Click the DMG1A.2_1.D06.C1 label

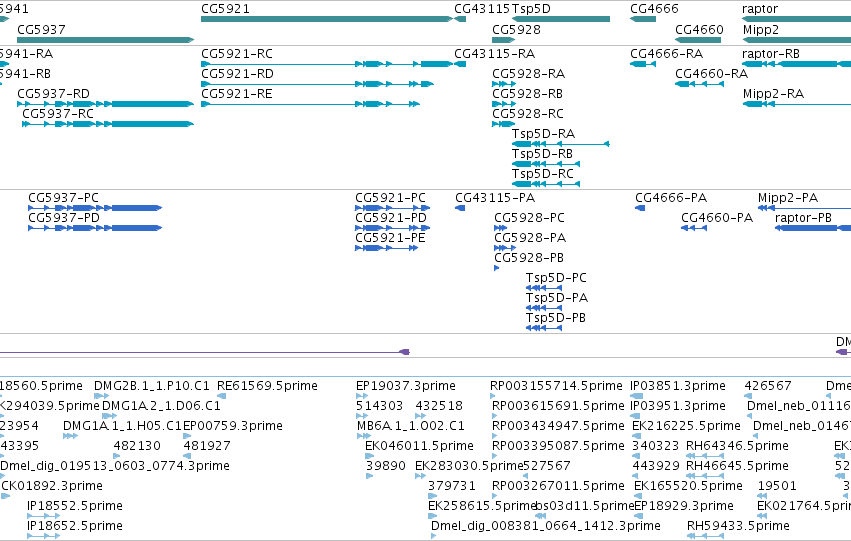[x=161, y=406]
